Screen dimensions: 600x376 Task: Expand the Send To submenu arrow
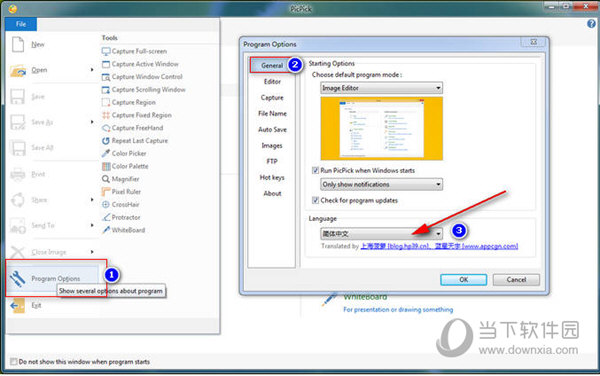click(x=92, y=225)
